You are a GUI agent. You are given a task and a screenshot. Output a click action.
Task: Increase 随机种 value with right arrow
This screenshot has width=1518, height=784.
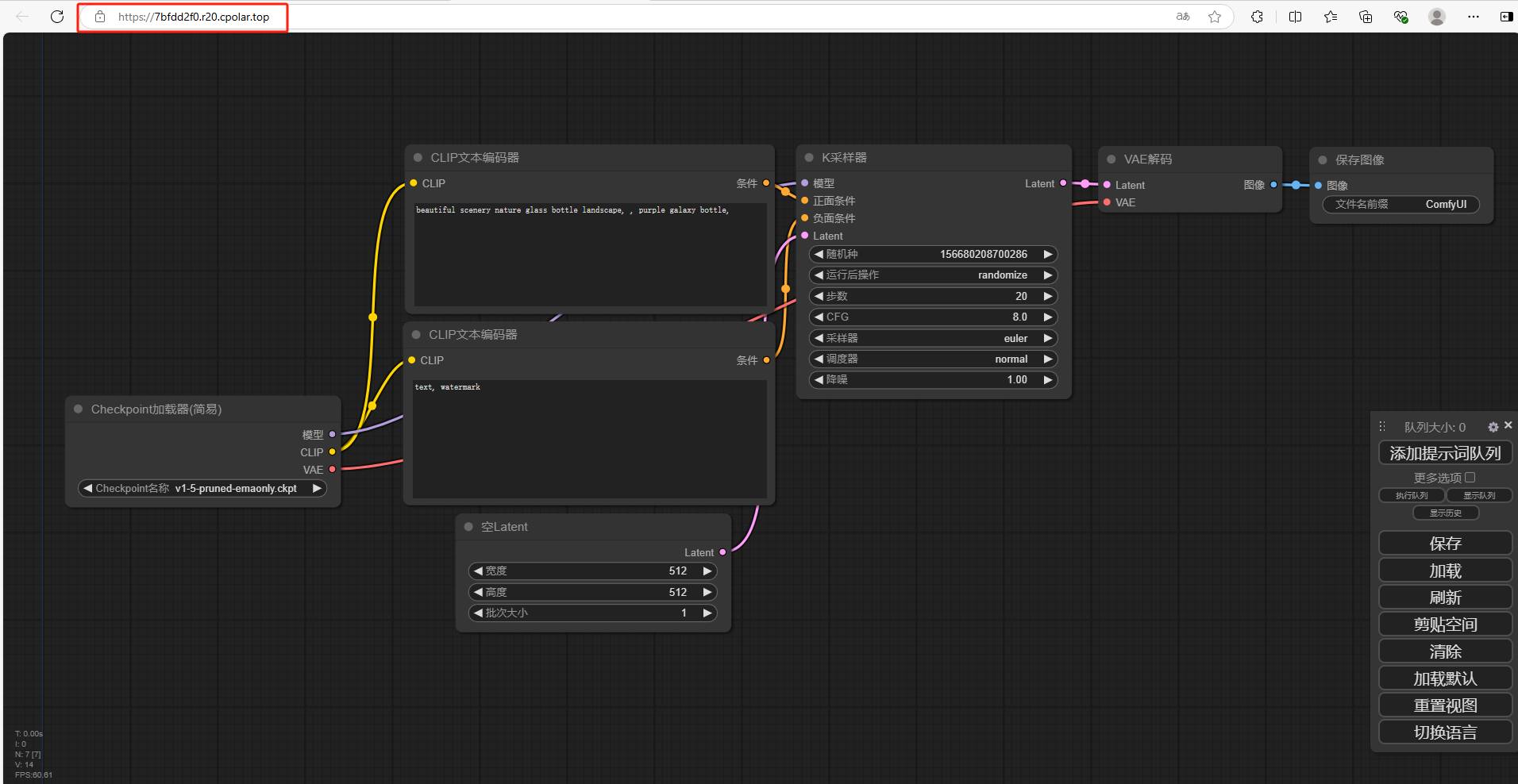click(x=1048, y=255)
